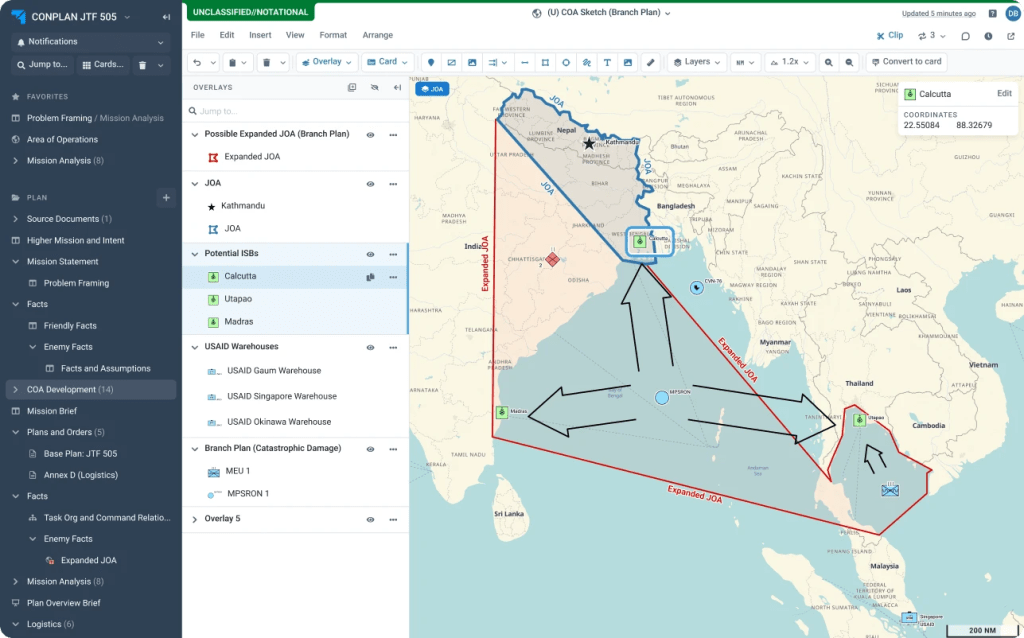This screenshot has width=1024, height=638.
Task: Select the text tool (T) in toolbar
Action: pos(607,62)
